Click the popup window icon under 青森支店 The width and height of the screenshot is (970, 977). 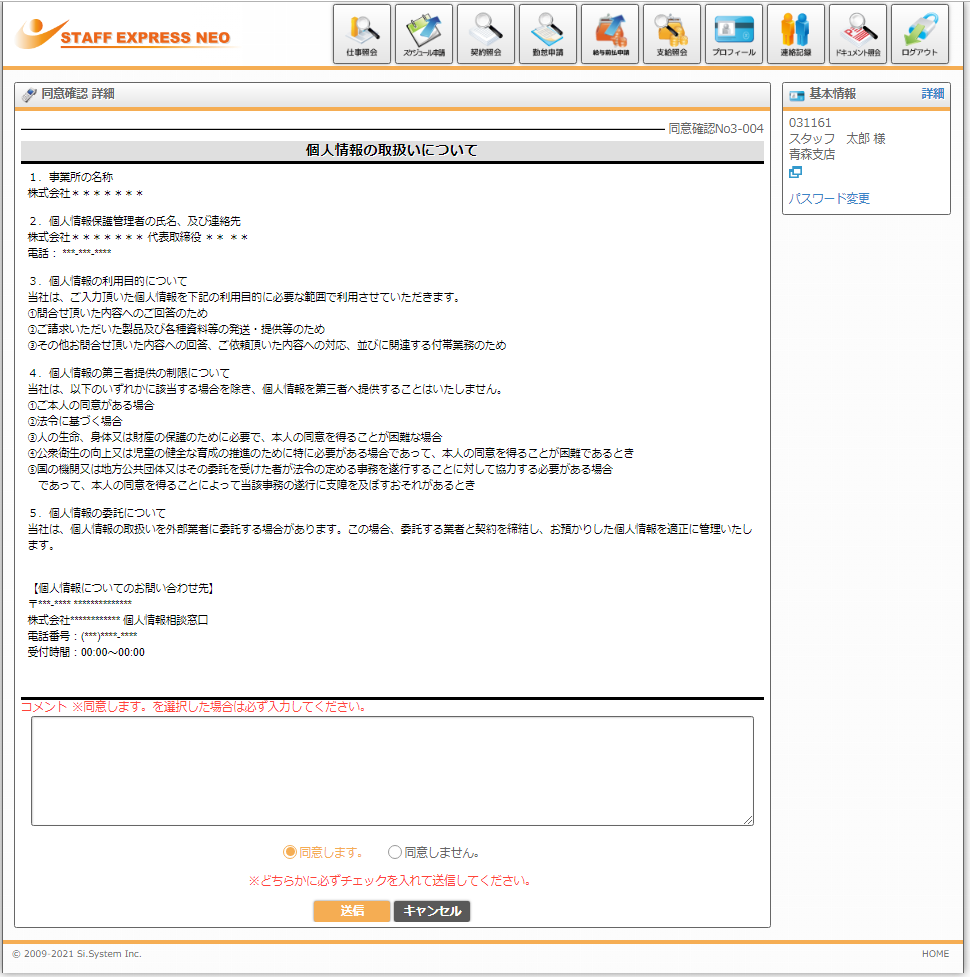[x=795, y=172]
